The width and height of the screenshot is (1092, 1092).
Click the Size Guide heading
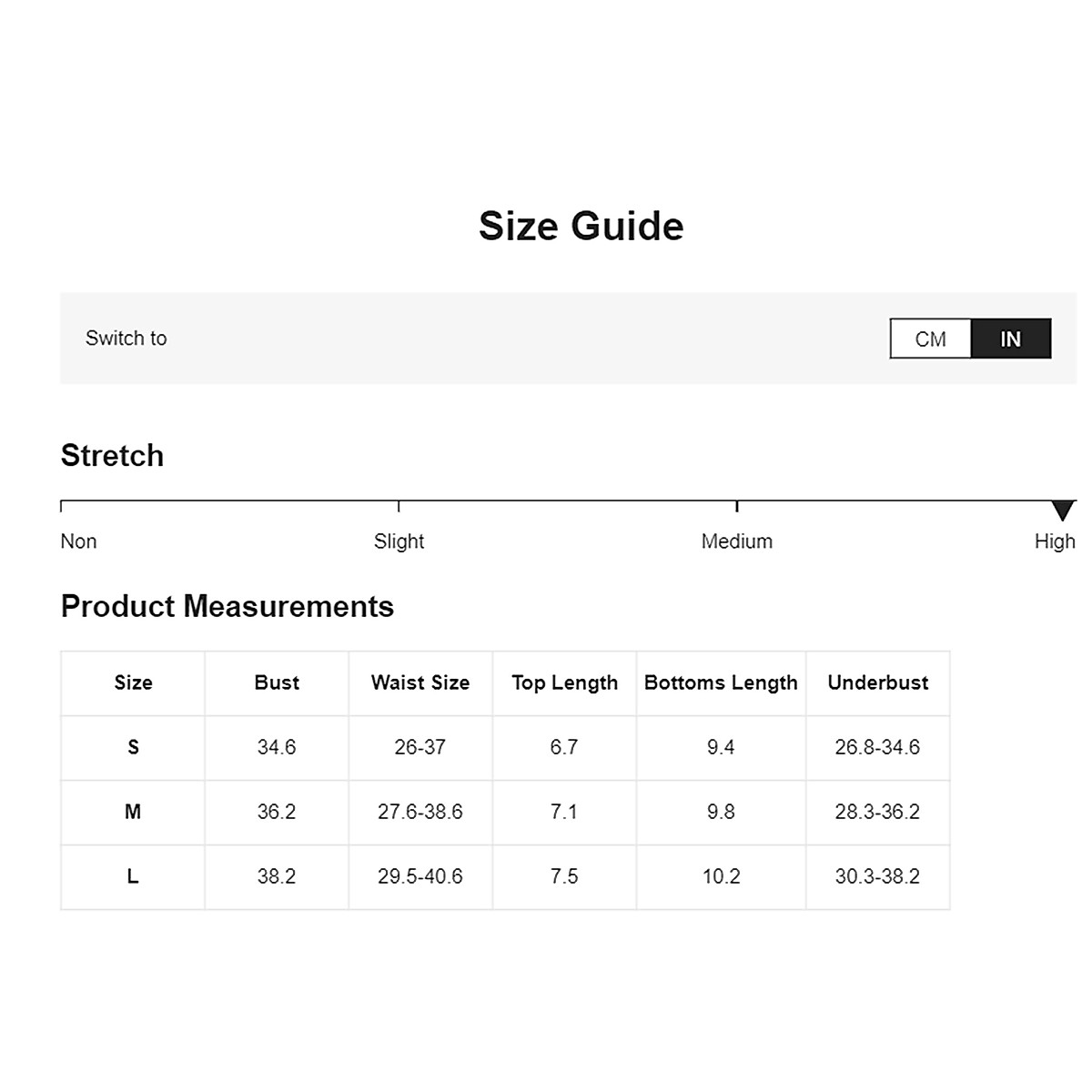(x=581, y=226)
